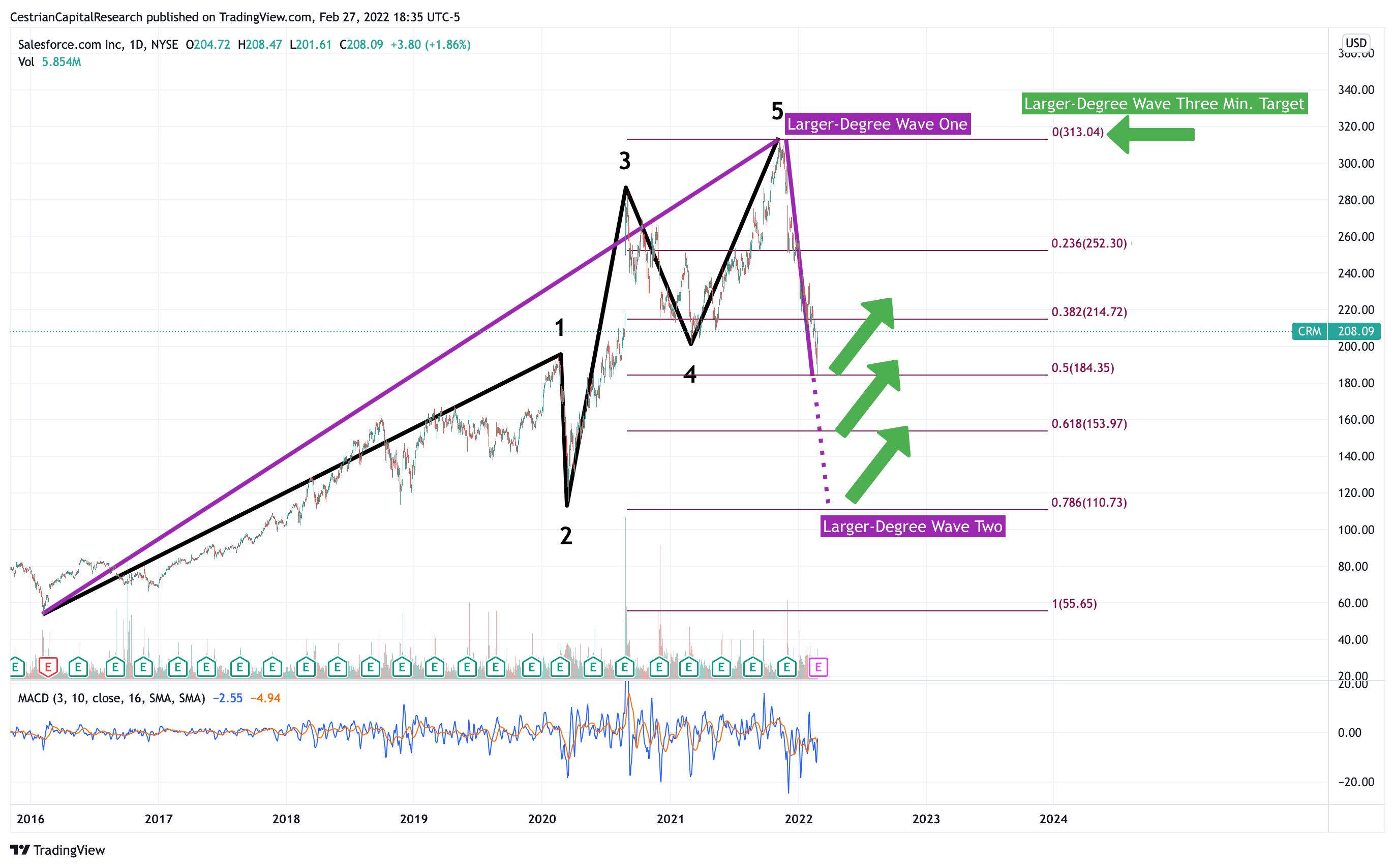Click the 208.09 current price label

tap(1355, 331)
